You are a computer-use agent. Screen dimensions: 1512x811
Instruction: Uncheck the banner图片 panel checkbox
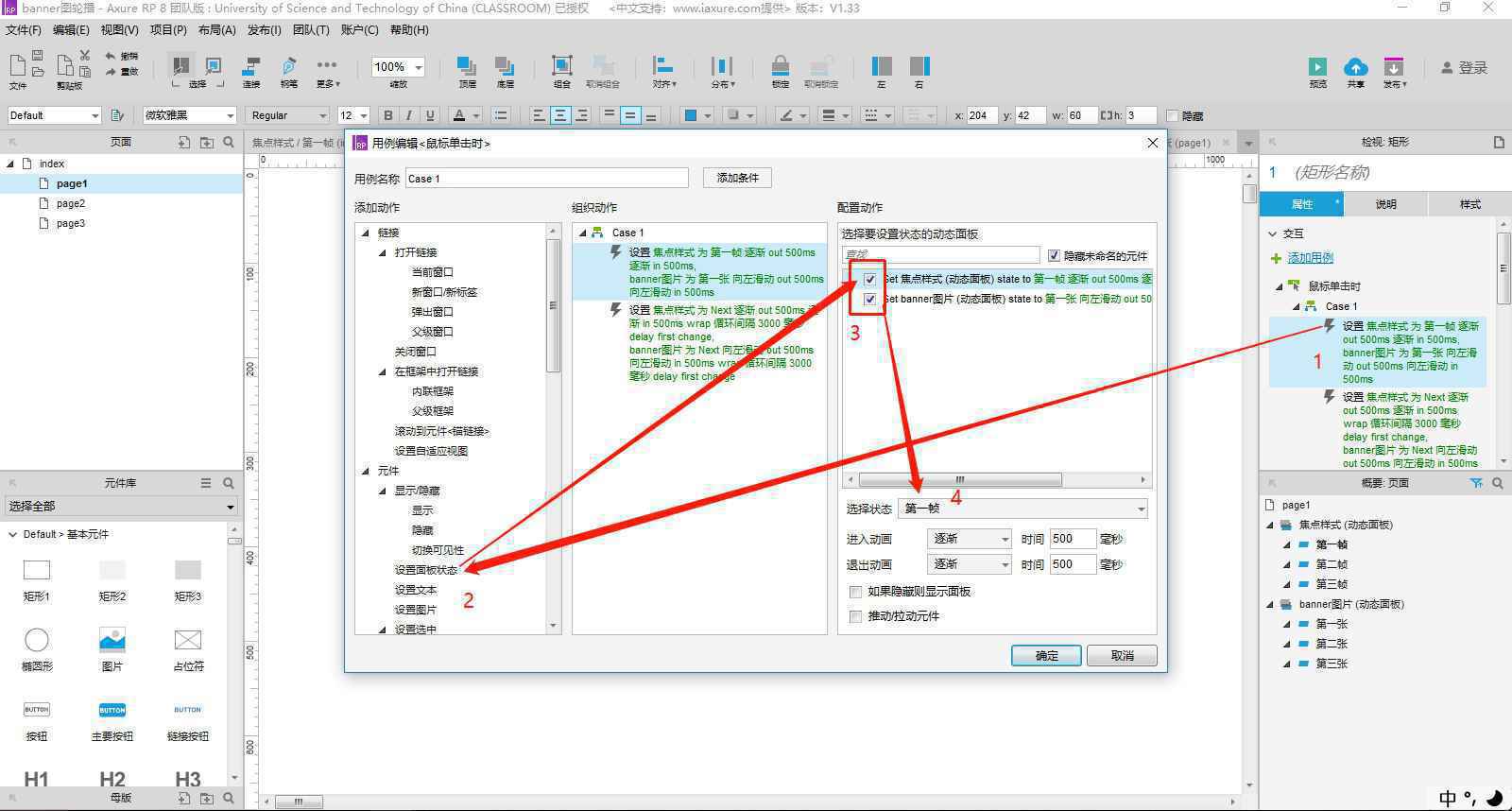[x=869, y=299]
